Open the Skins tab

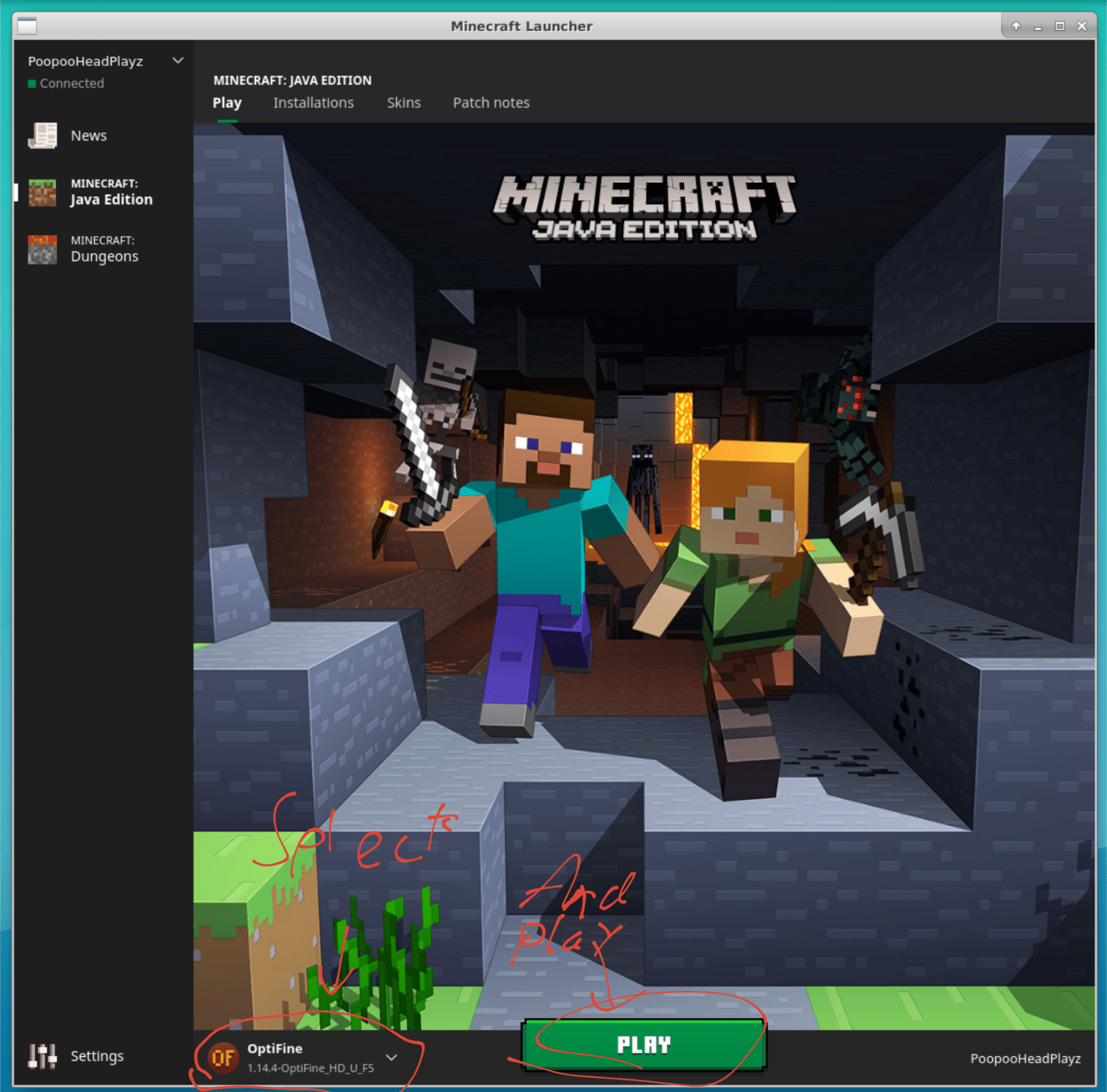(x=403, y=103)
